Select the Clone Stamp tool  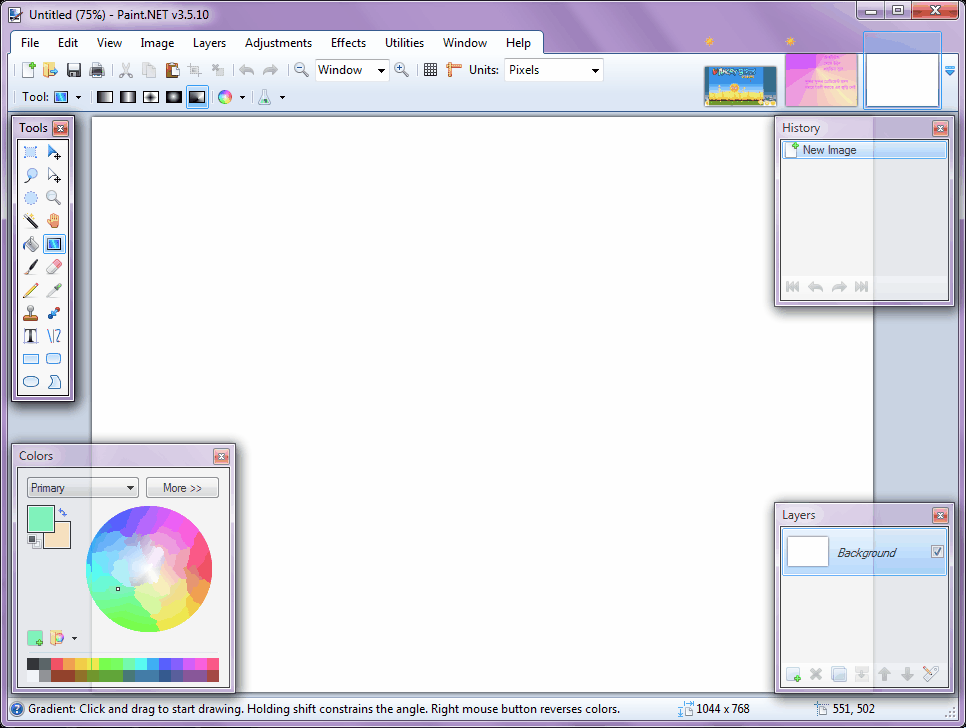point(30,313)
